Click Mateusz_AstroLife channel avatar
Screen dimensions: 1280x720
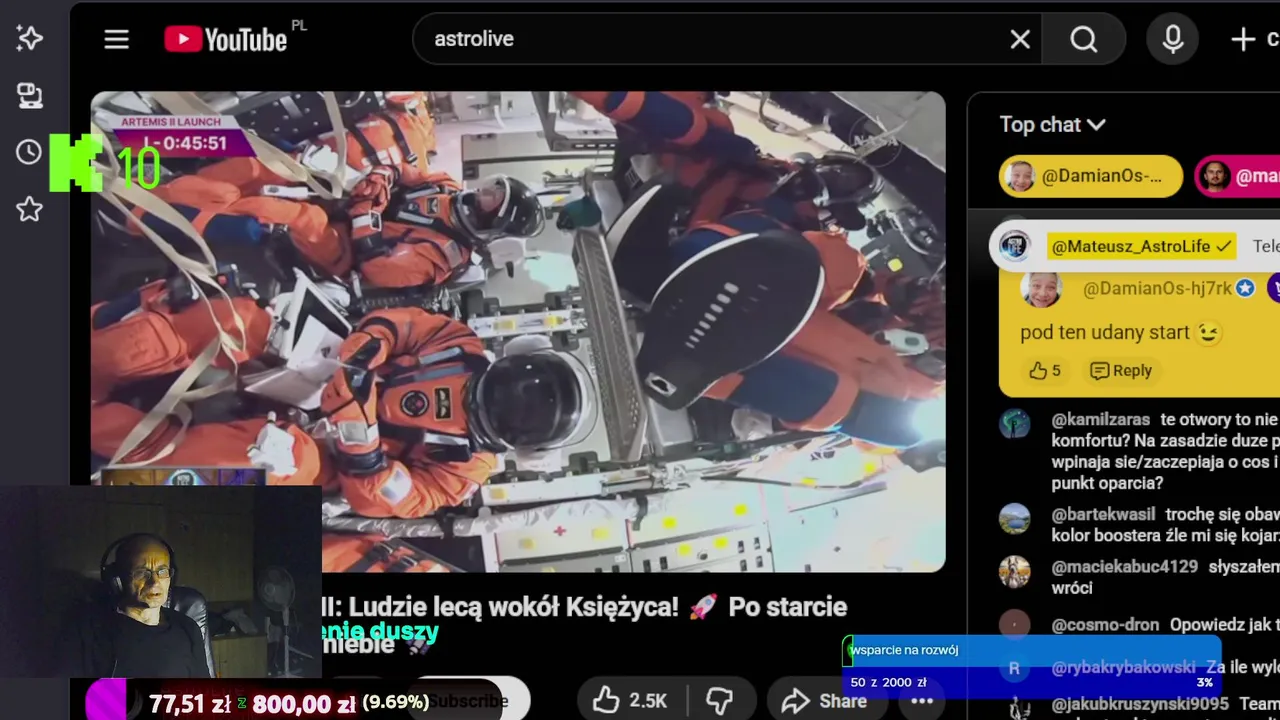tap(1015, 246)
